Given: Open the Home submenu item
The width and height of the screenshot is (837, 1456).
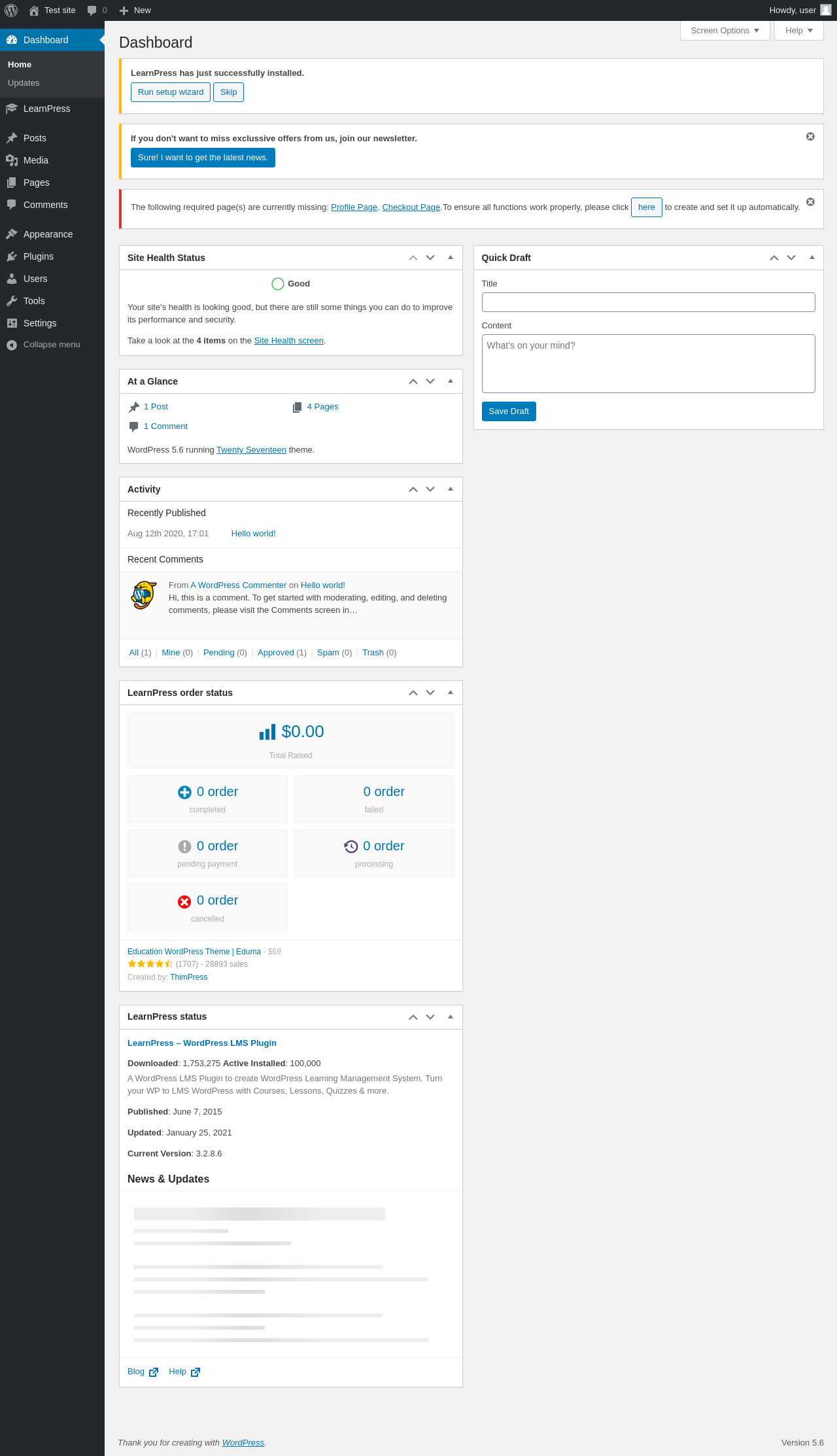Looking at the screenshot, I should tap(20, 65).
